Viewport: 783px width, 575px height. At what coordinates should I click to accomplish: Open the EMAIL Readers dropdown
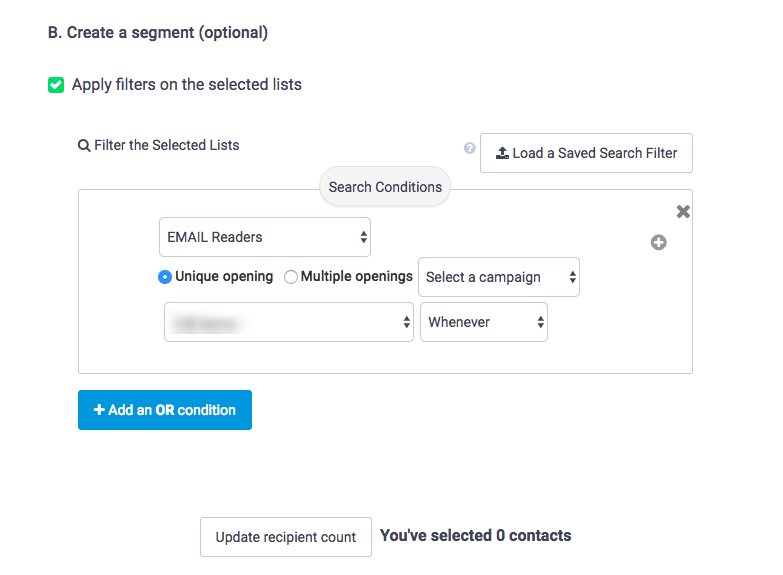tap(265, 237)
